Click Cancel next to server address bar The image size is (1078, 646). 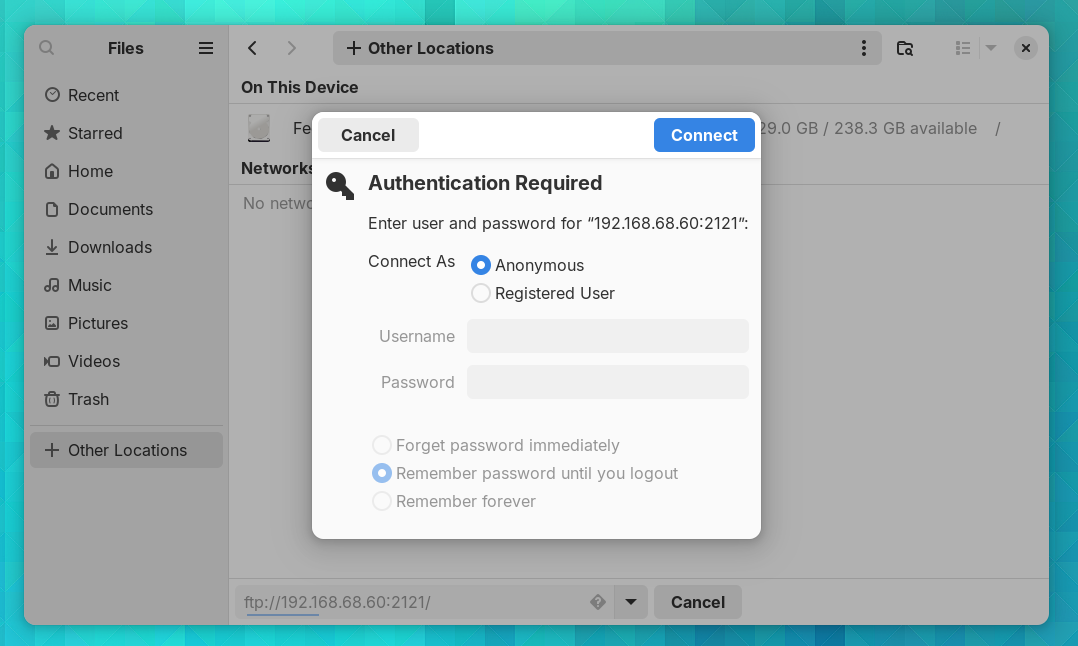[x=698, y=602]
